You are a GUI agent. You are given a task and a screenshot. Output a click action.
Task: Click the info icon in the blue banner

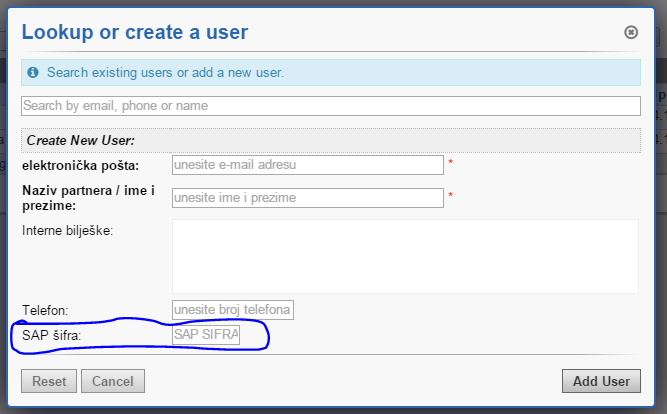(33, 72)
